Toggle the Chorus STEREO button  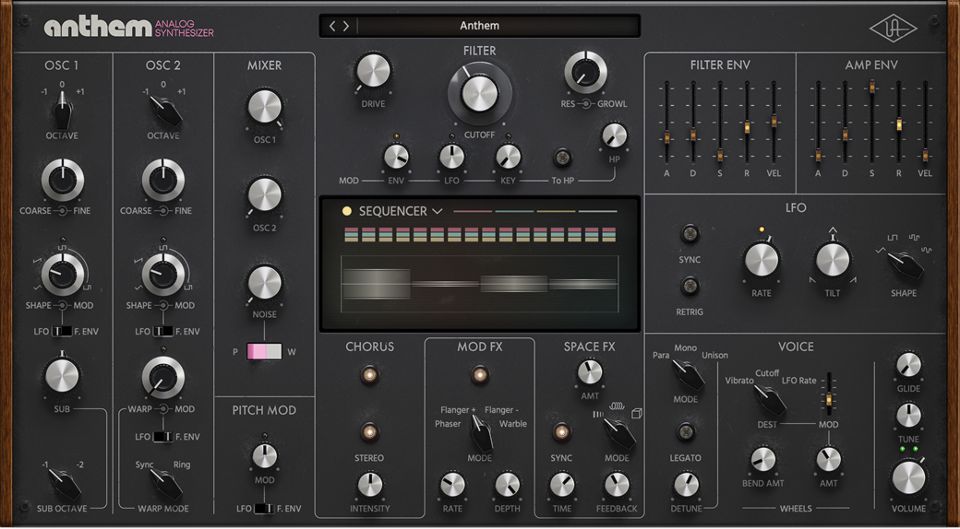[x=369, y=432]
